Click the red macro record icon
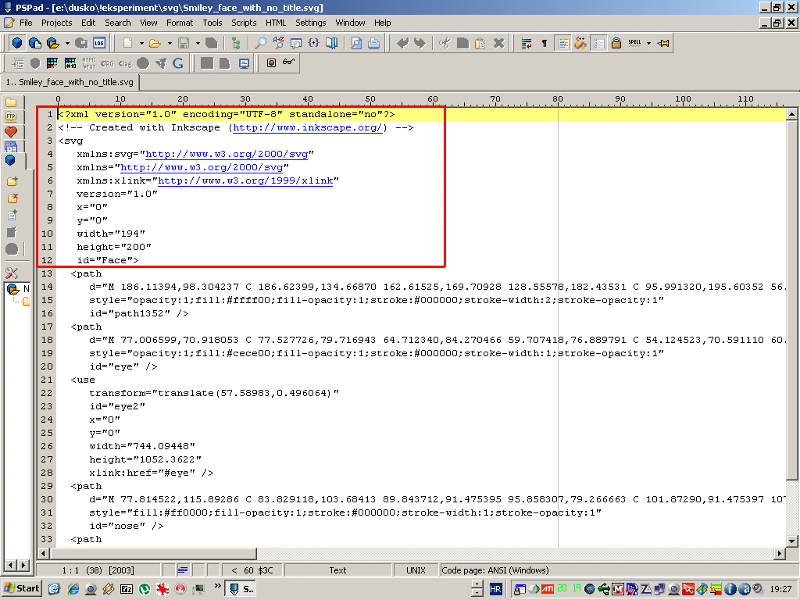800x600 pixels. [271, 63]
